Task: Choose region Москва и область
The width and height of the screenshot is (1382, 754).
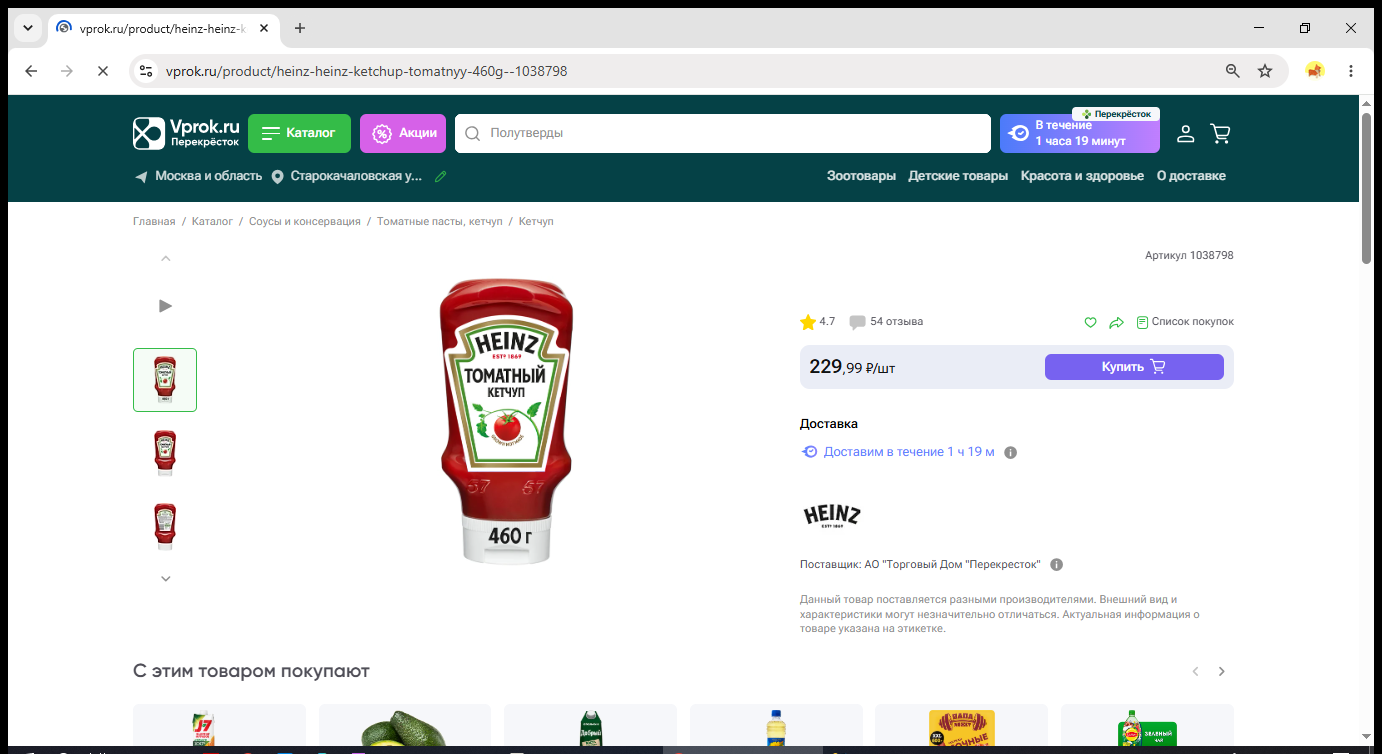Action: coord(198,176)
